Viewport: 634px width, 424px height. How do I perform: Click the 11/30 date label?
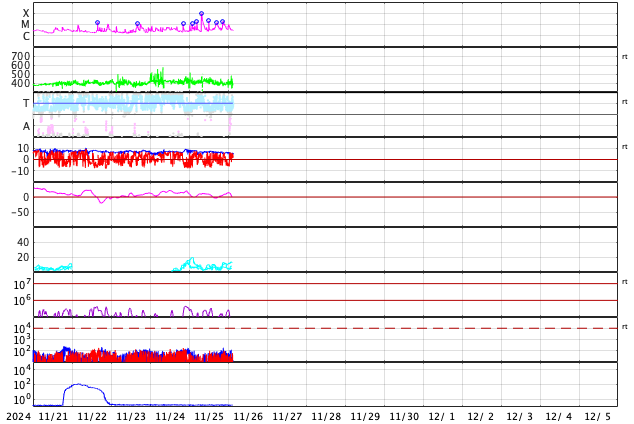click(404, 416)
